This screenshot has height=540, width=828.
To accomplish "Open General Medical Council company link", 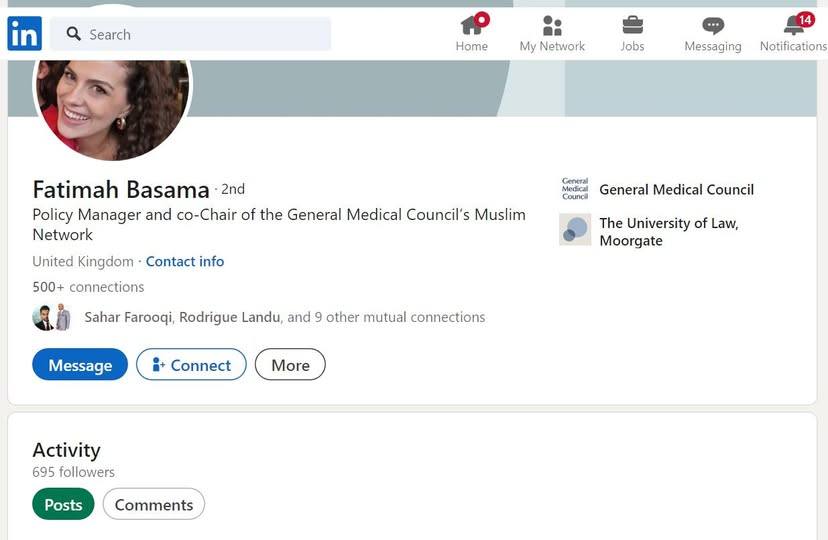I will click(676, 190).
